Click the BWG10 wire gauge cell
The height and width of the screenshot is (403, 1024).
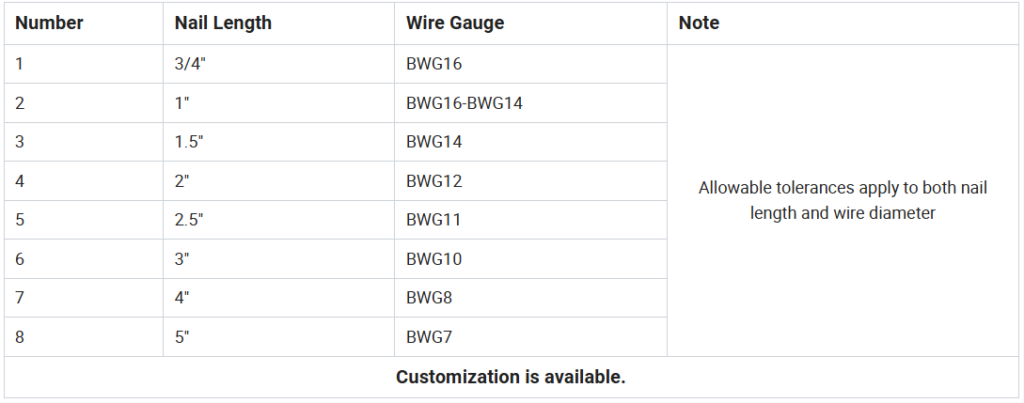point(531,259)
